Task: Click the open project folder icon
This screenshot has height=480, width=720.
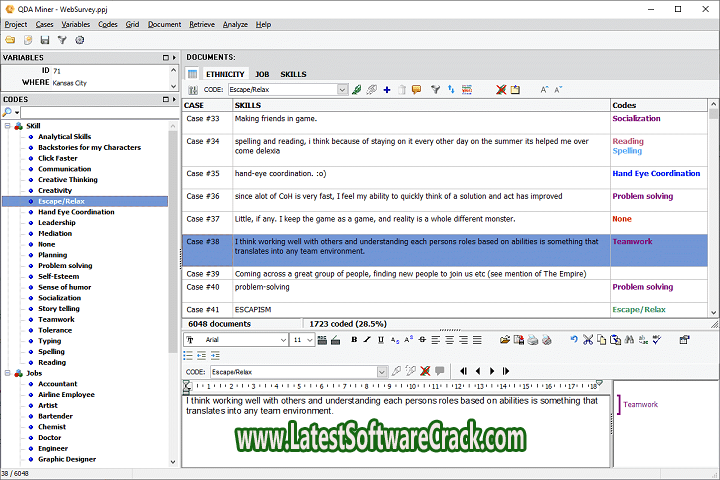Action: [10, 40]
